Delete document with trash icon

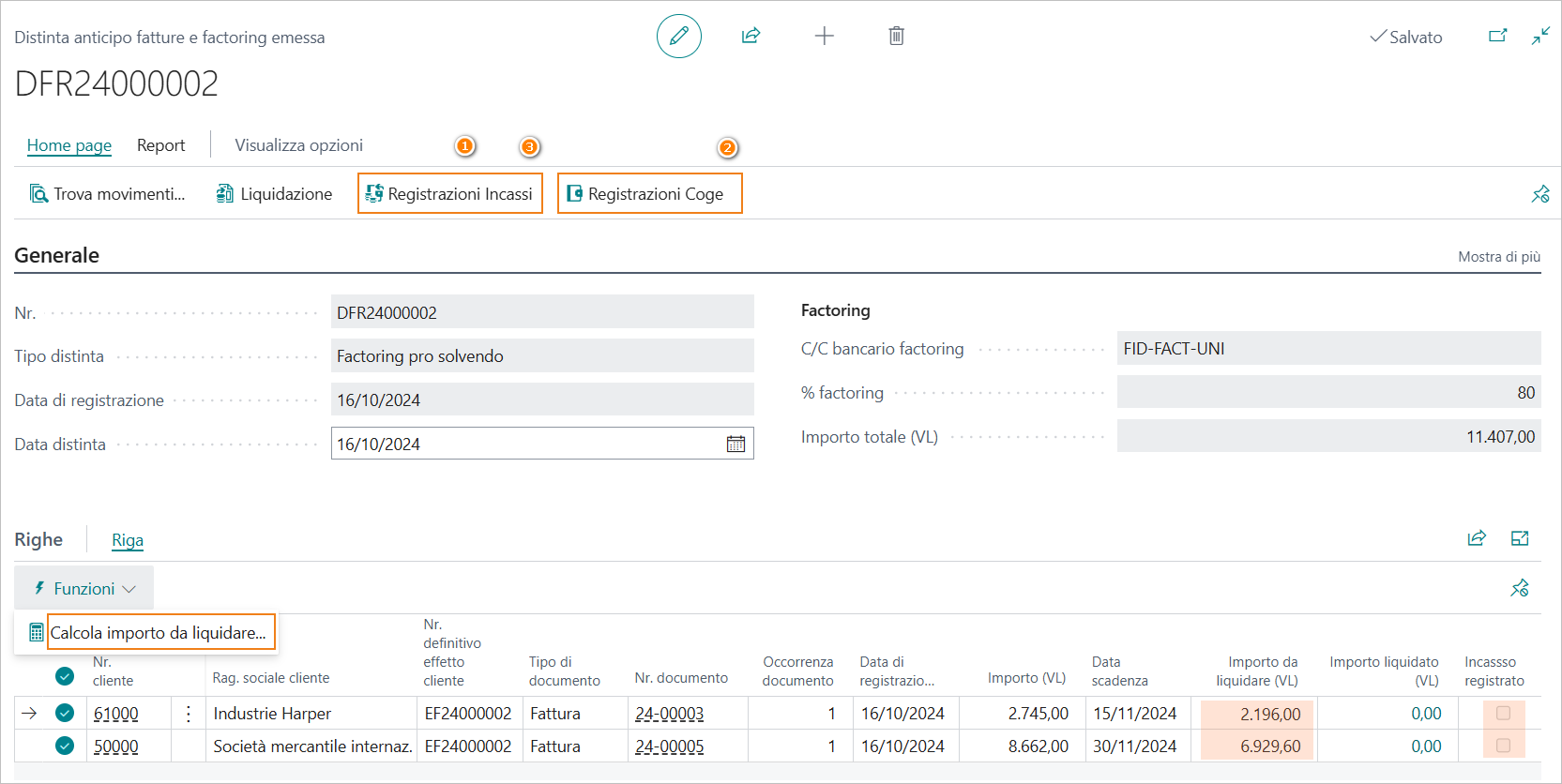896,37
